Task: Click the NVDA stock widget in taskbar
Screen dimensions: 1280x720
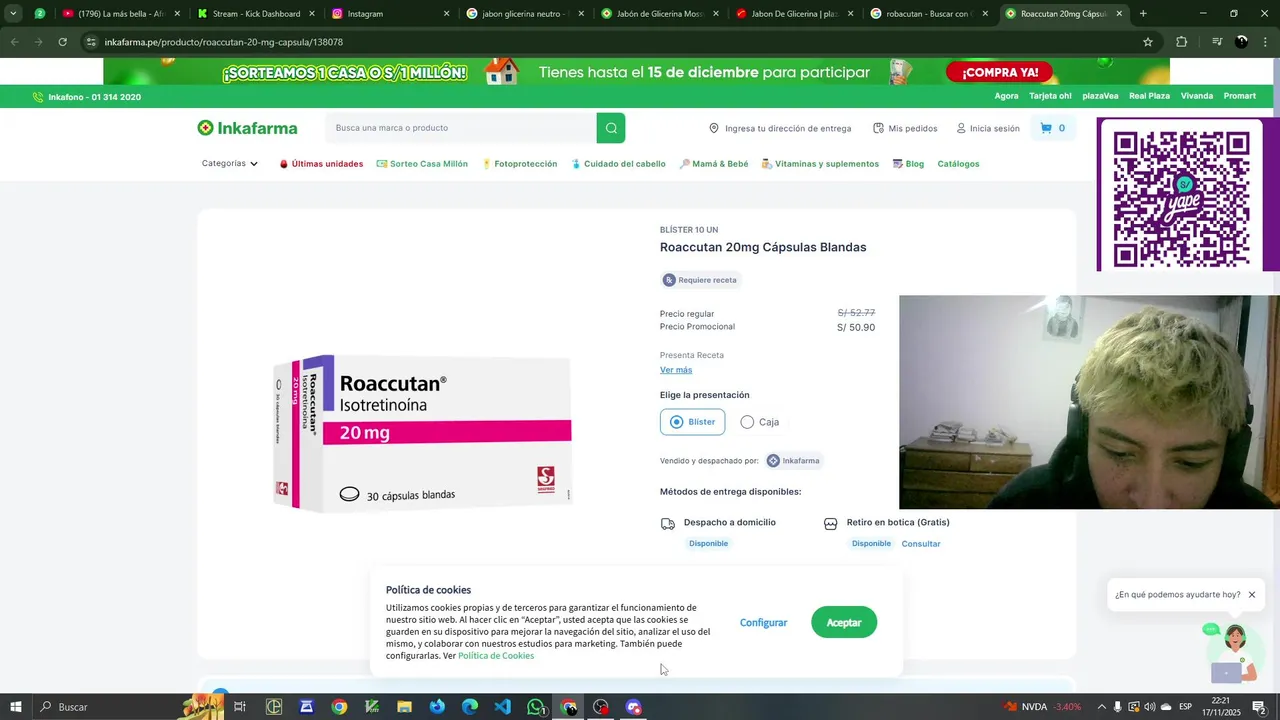Action: tap(1044, 707)
